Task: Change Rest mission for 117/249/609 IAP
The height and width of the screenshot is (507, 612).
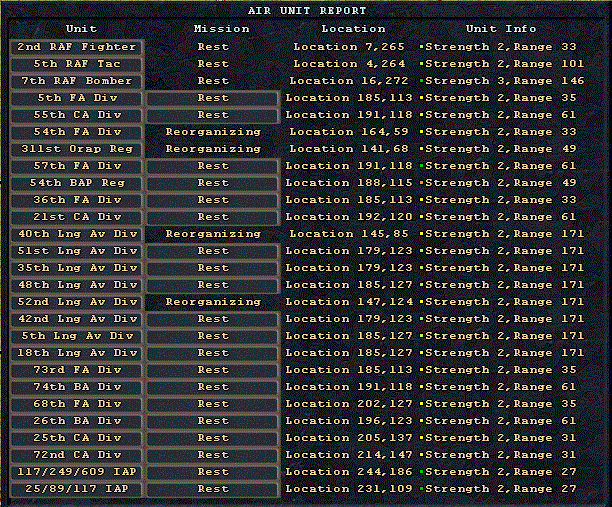Action: (x=213, y=472)
